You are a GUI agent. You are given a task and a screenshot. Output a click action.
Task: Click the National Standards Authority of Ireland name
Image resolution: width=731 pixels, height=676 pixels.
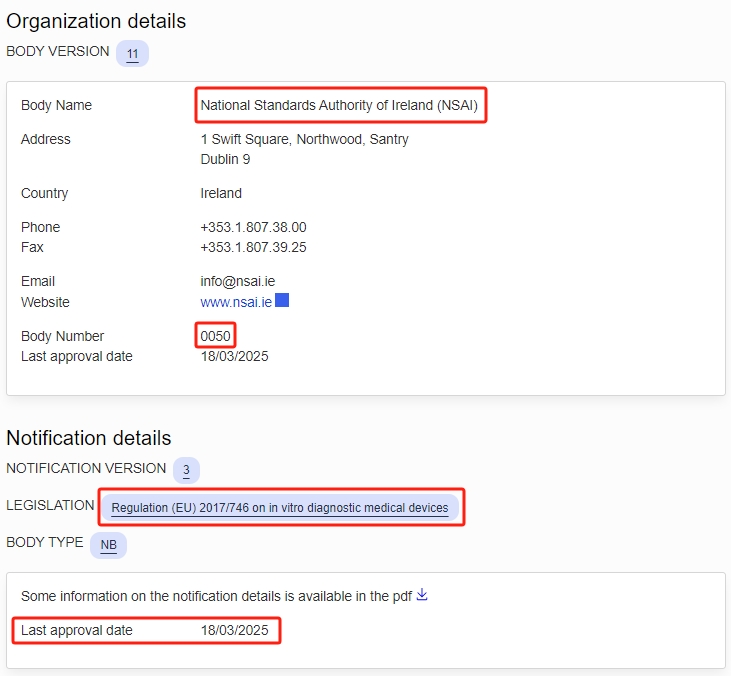(339, 105)
